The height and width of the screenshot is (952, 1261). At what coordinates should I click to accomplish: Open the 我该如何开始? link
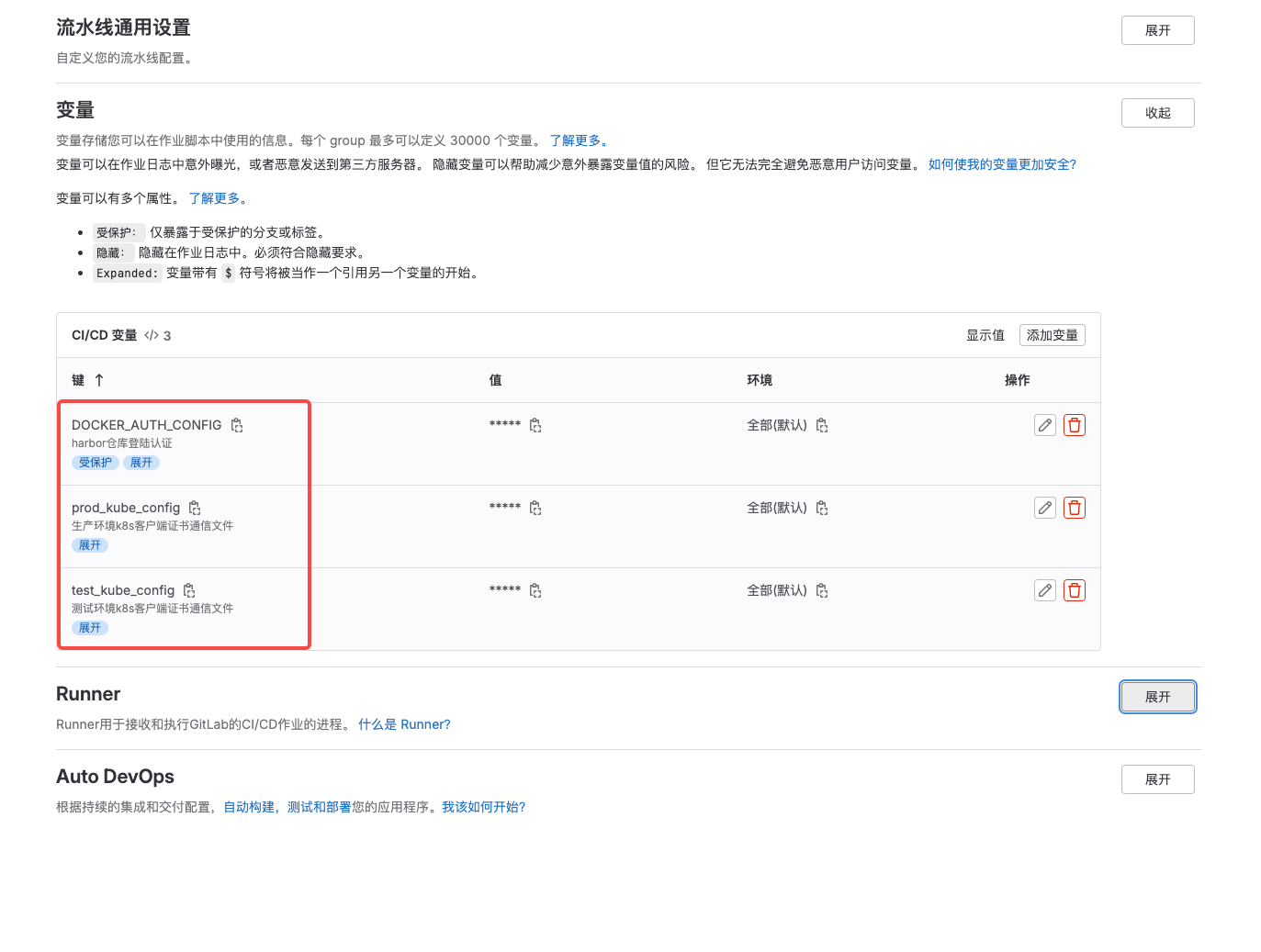483,807
